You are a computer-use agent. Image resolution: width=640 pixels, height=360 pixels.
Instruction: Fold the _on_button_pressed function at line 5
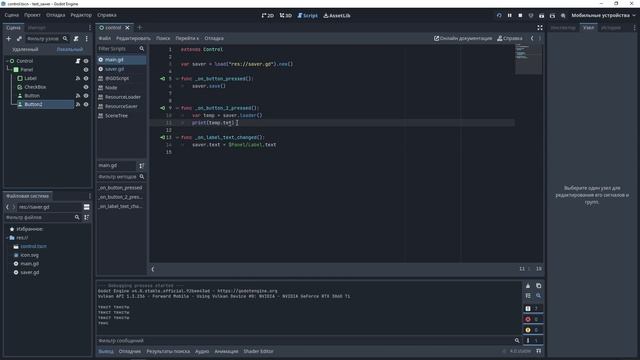177,79
